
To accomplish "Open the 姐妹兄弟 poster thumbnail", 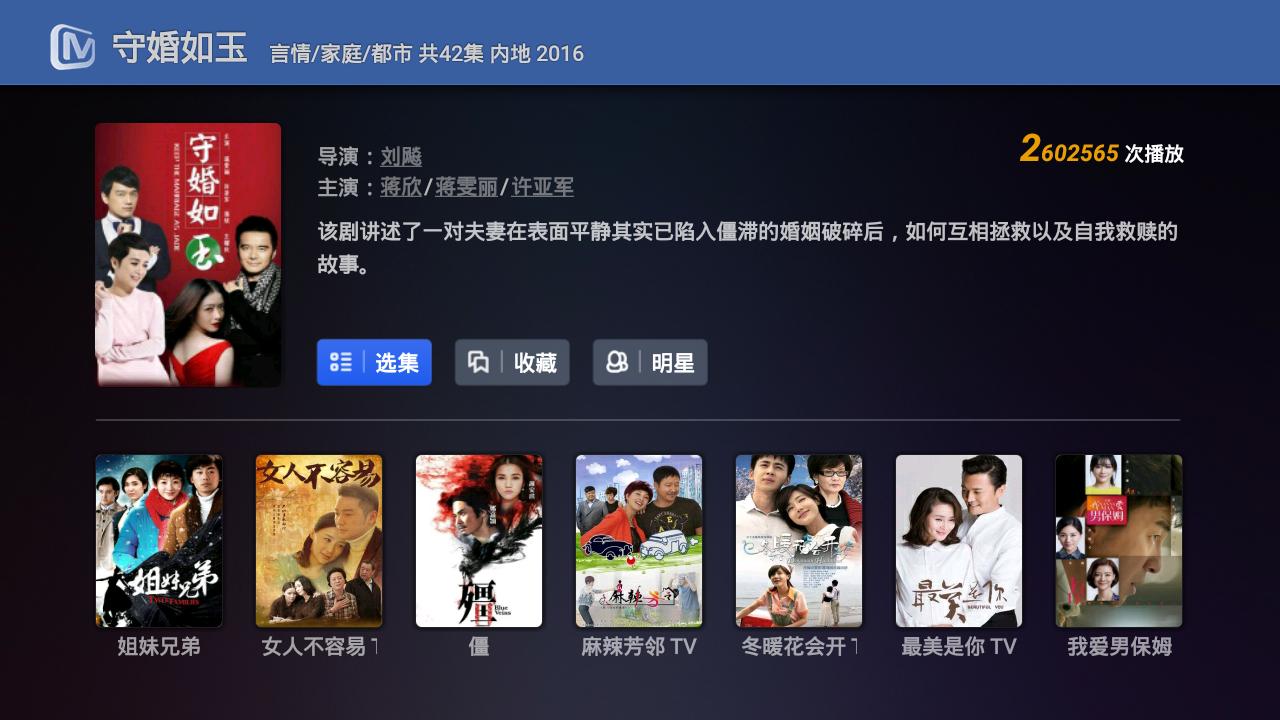I will click(x=159, y=541).
